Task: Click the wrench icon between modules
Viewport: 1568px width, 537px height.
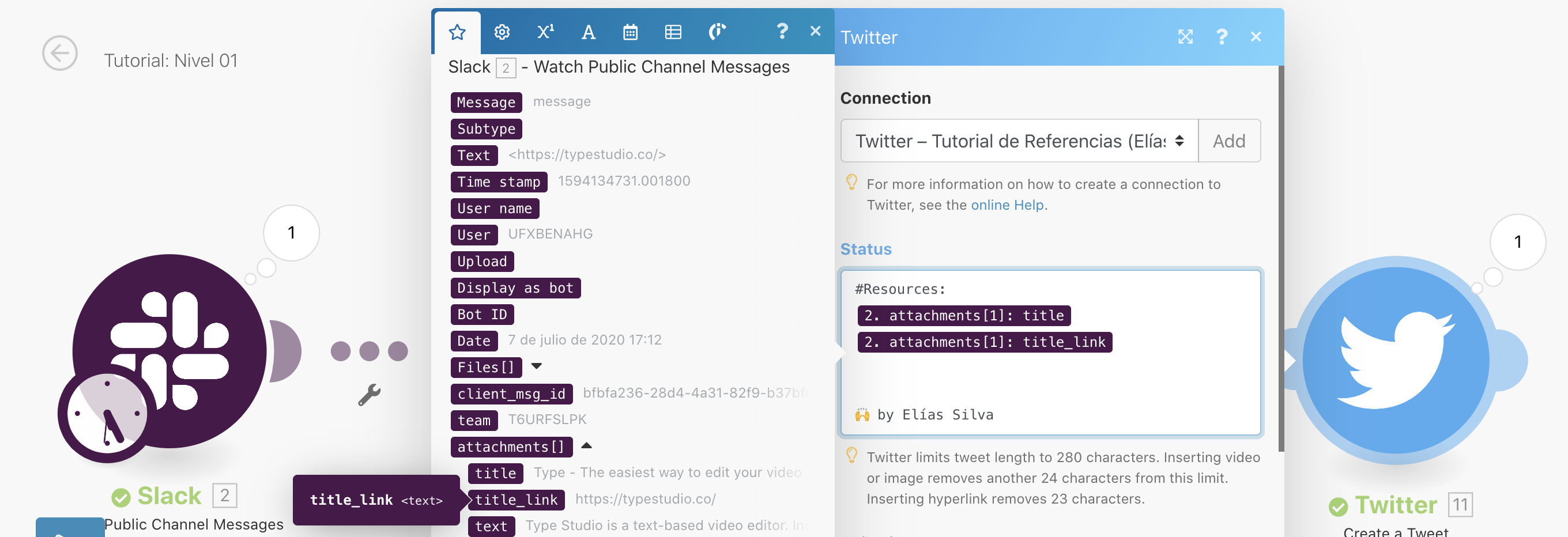Action: tap(369, 395)
